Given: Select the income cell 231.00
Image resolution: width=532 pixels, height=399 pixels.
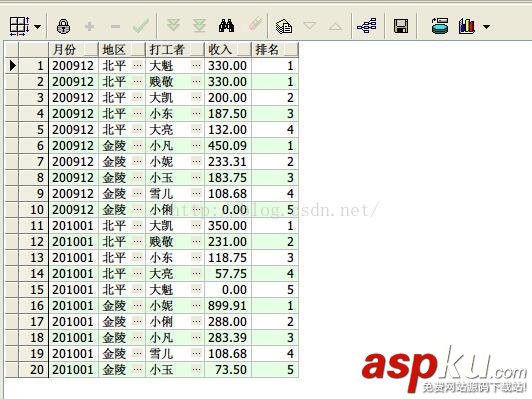Looking at the screenshot, I should tap(228, 242).
